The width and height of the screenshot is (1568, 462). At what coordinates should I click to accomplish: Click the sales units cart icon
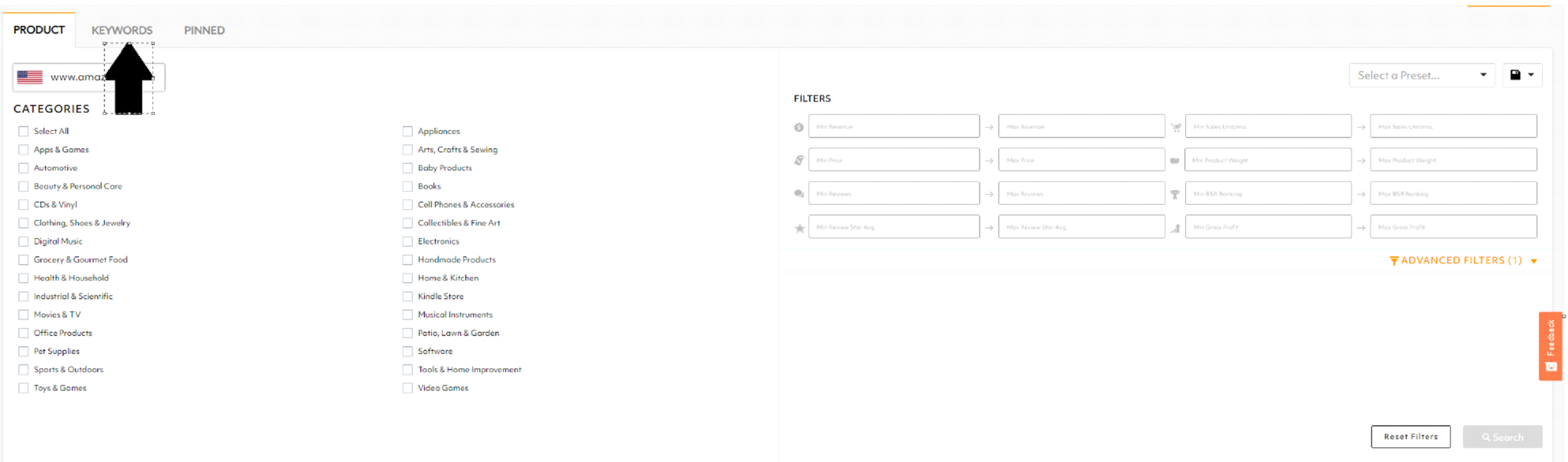coord(1176,127)
